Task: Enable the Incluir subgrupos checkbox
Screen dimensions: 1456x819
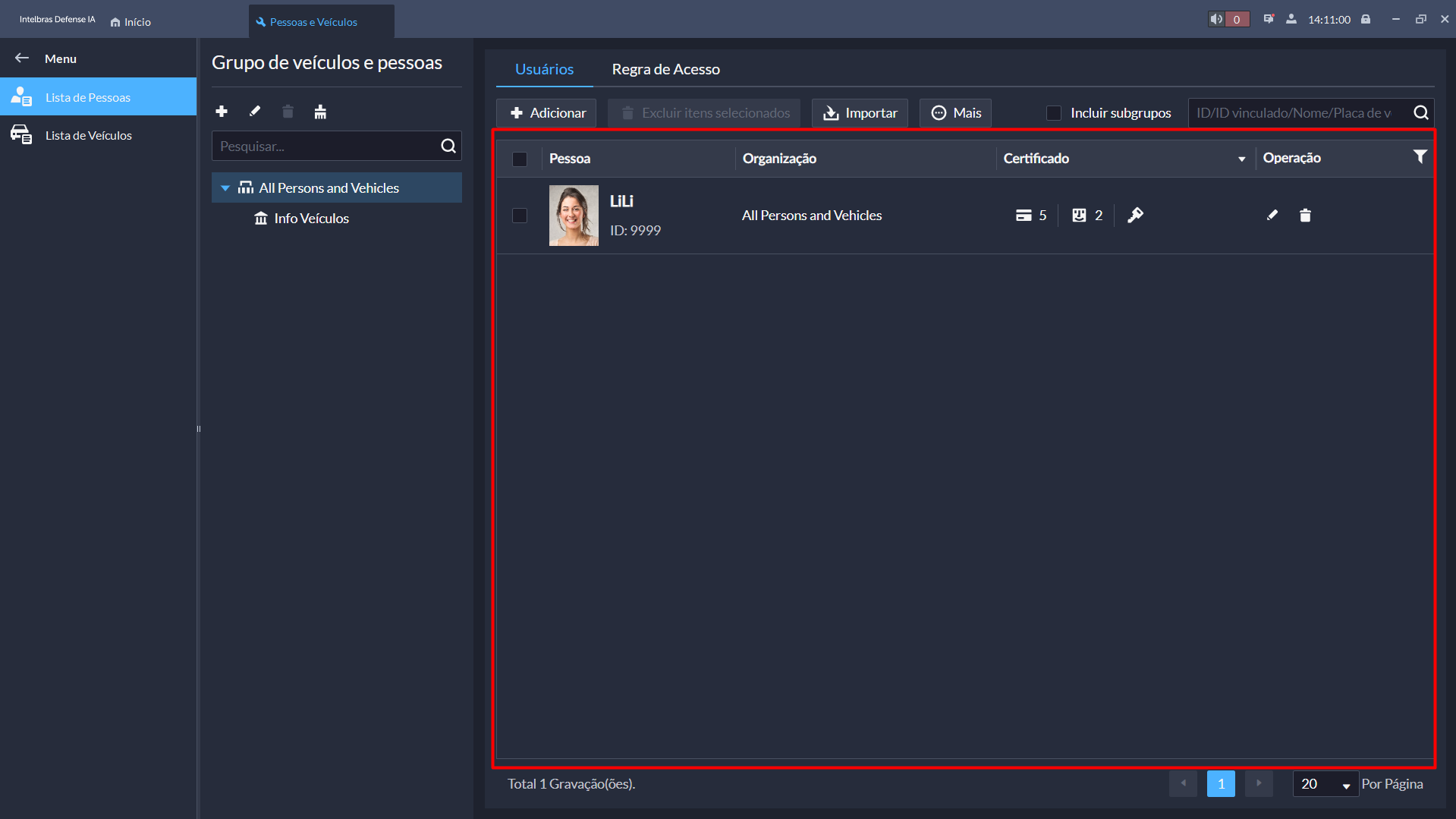Action: pyautogui.click(x=1054, y=113)
